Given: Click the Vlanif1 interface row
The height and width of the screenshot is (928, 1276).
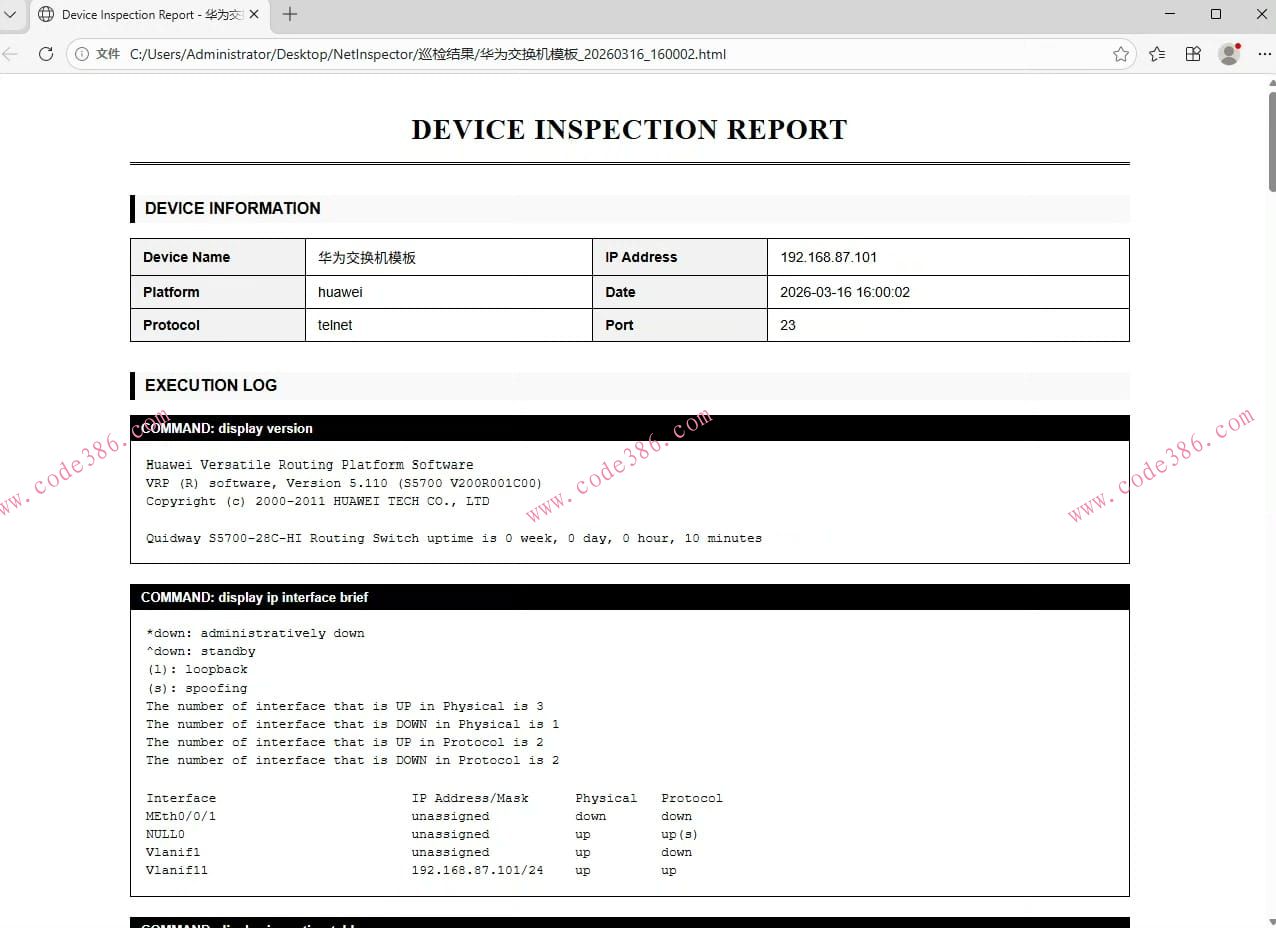Looking at the screenshot, I should (419, 852).
